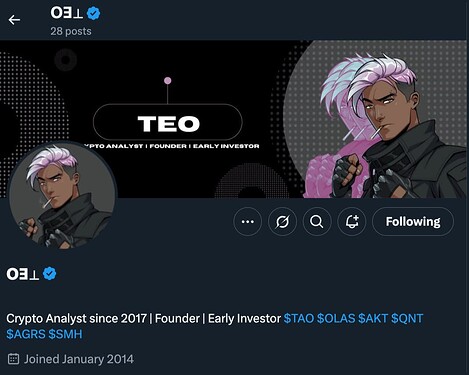Open the TEO banner header image
This screenshot has width=469, height=375.
click(x=233, y=119)
